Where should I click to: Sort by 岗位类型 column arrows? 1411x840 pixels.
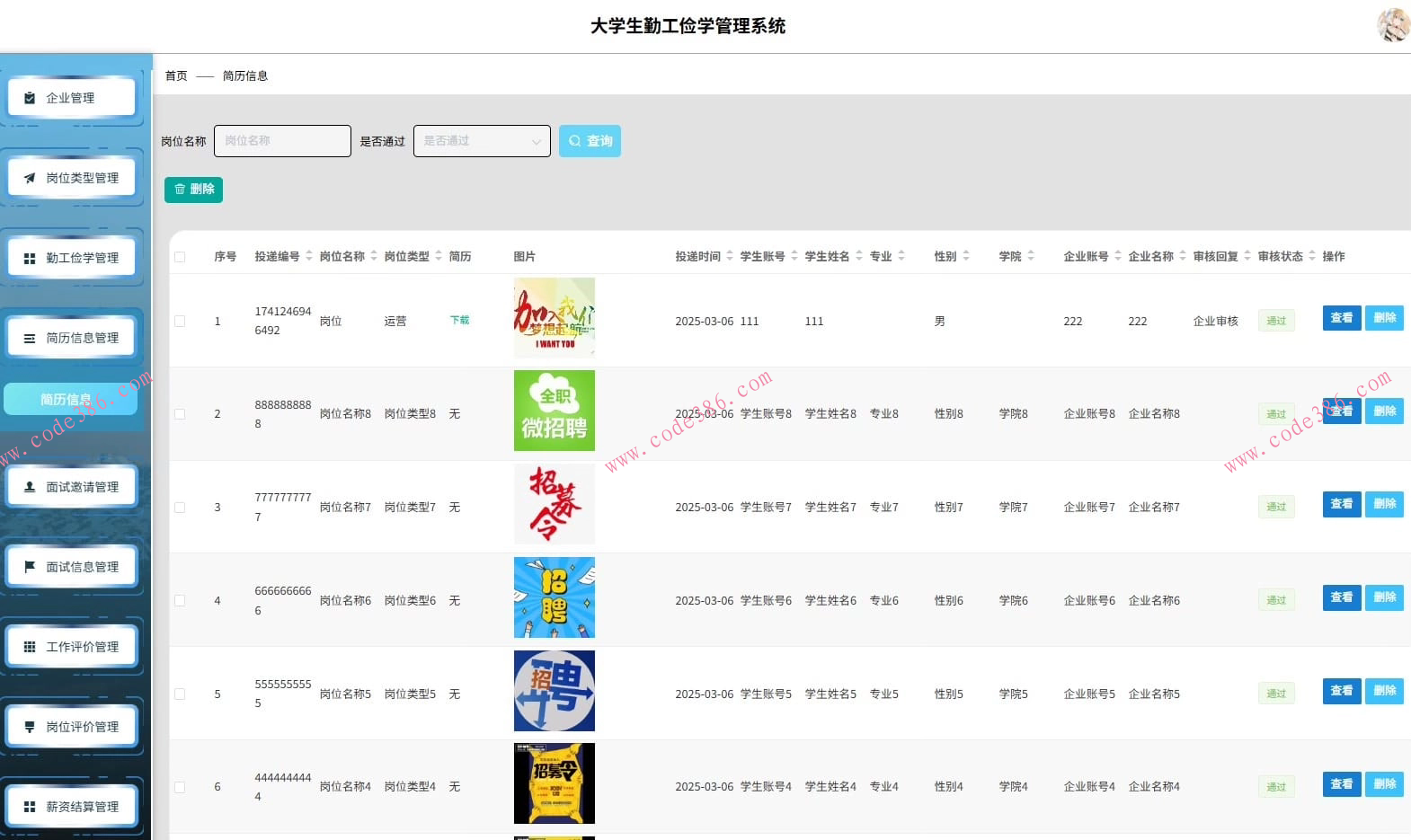pos(439,256)
